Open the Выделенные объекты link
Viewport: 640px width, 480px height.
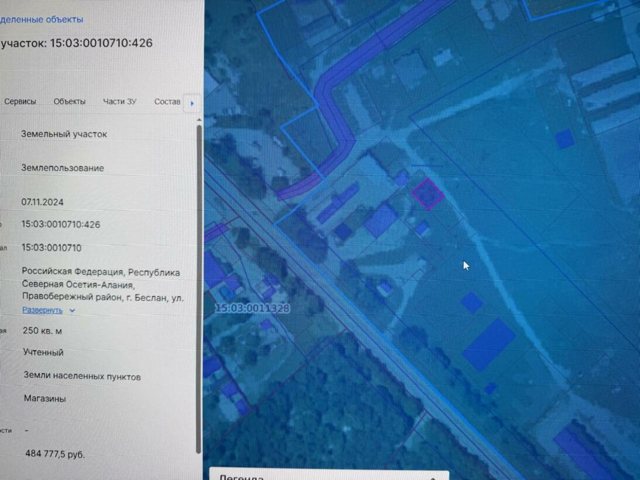41,19
